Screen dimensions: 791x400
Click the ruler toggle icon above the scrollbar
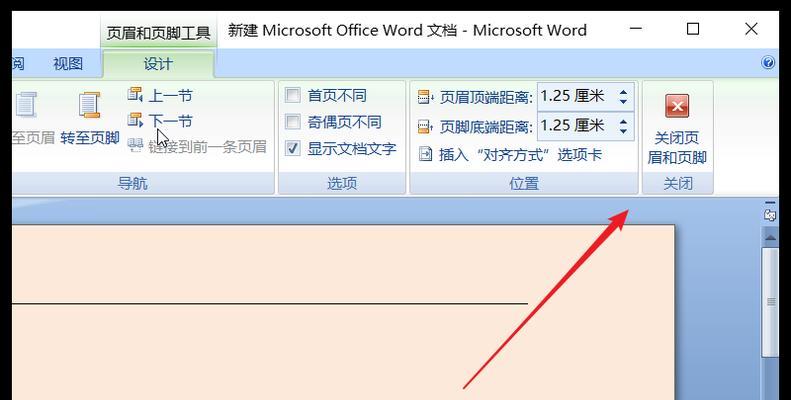770,215
